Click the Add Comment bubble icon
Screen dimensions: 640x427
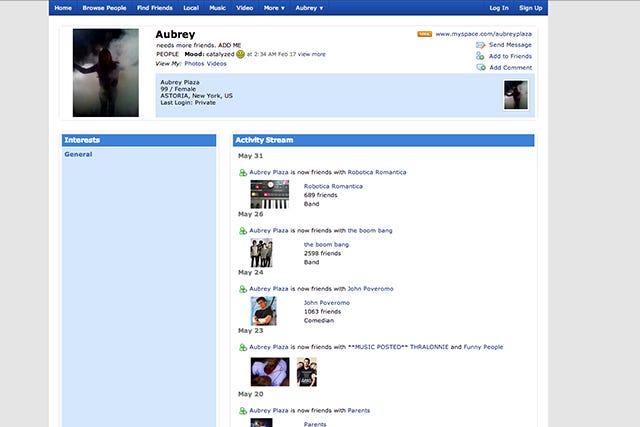pos(481,67)
